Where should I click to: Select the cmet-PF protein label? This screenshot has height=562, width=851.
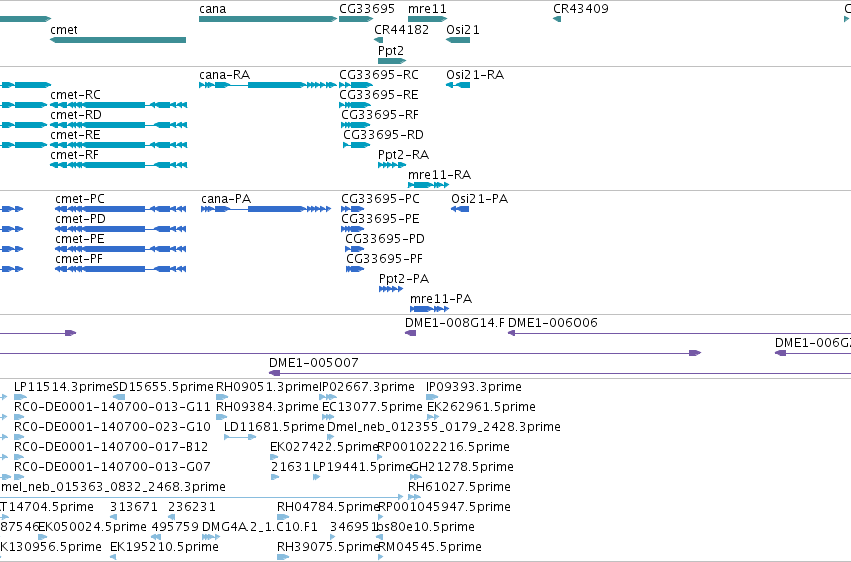(79, 259)
